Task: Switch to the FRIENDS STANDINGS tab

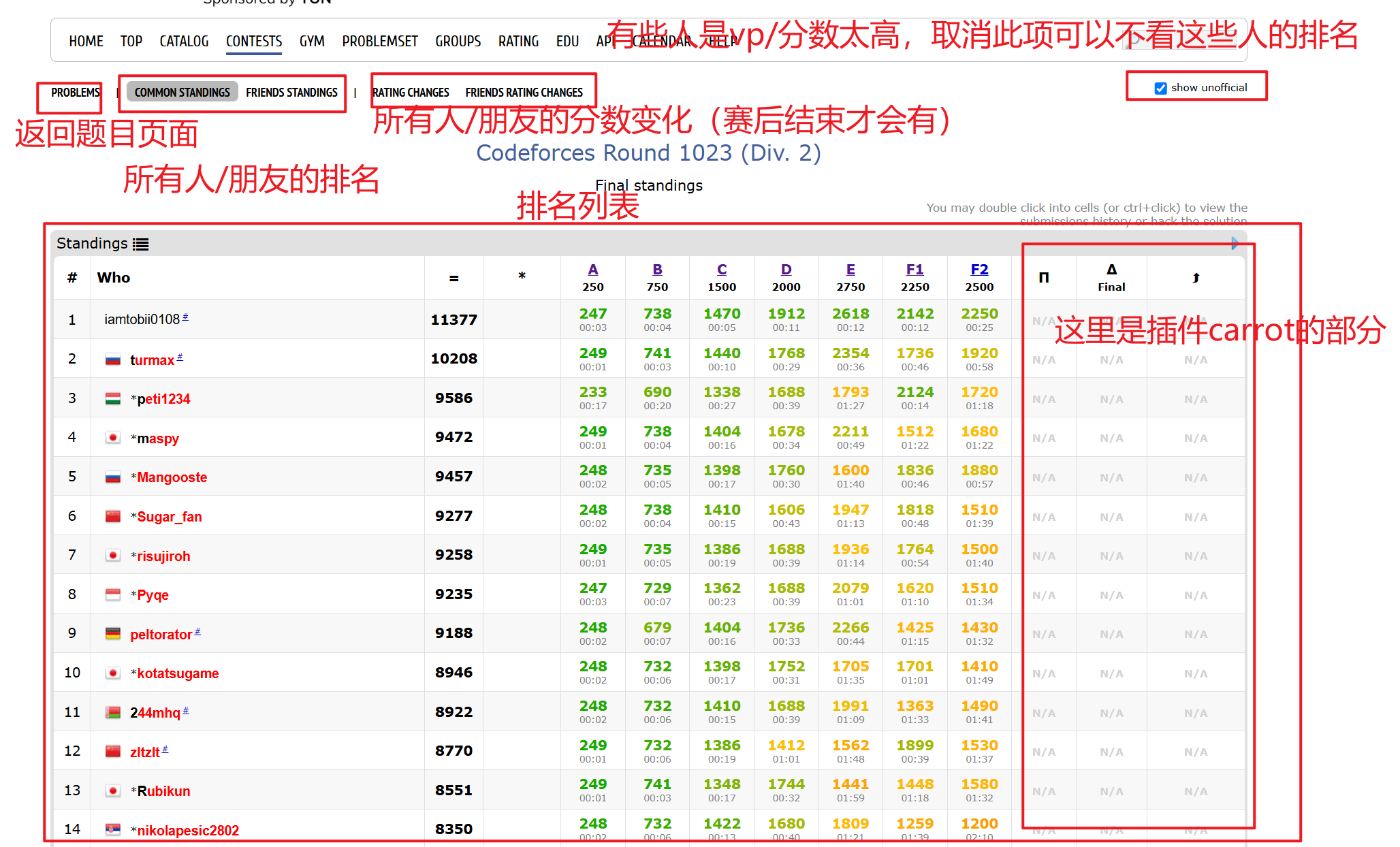Action: click(291, 92)
